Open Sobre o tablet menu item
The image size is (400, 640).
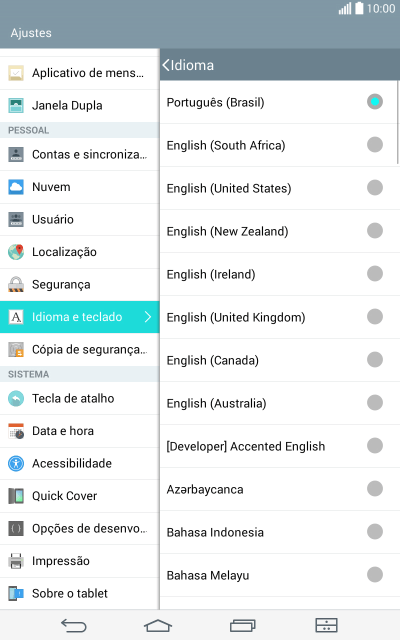pos(80,593)
